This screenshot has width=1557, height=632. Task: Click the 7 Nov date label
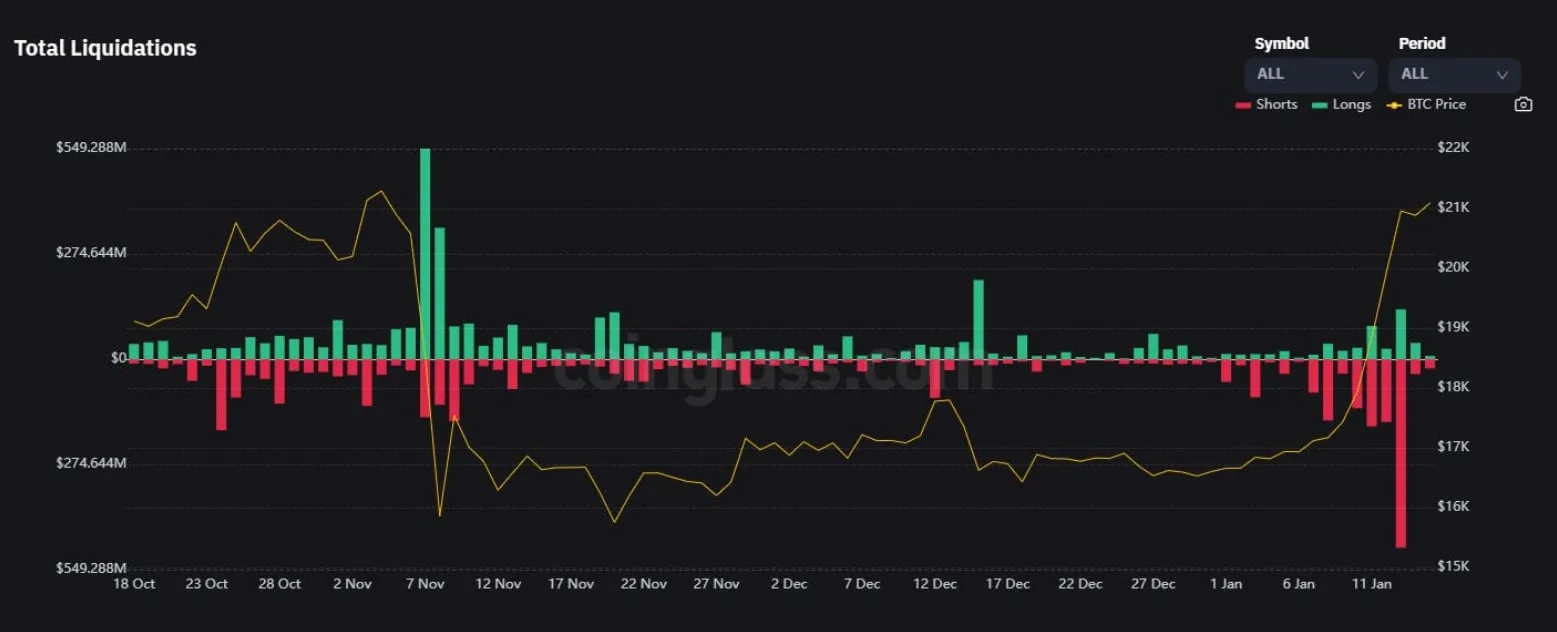tap(425, 584)
